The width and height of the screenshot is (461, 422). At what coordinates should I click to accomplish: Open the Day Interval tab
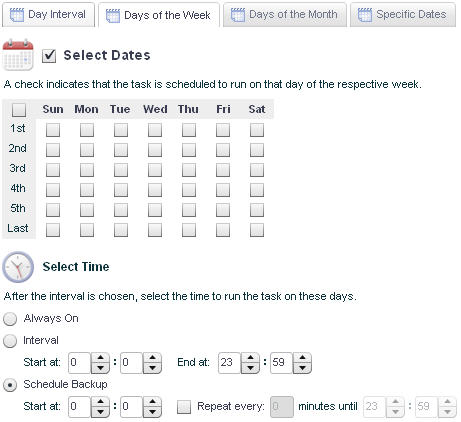click(x=48, y=15)
